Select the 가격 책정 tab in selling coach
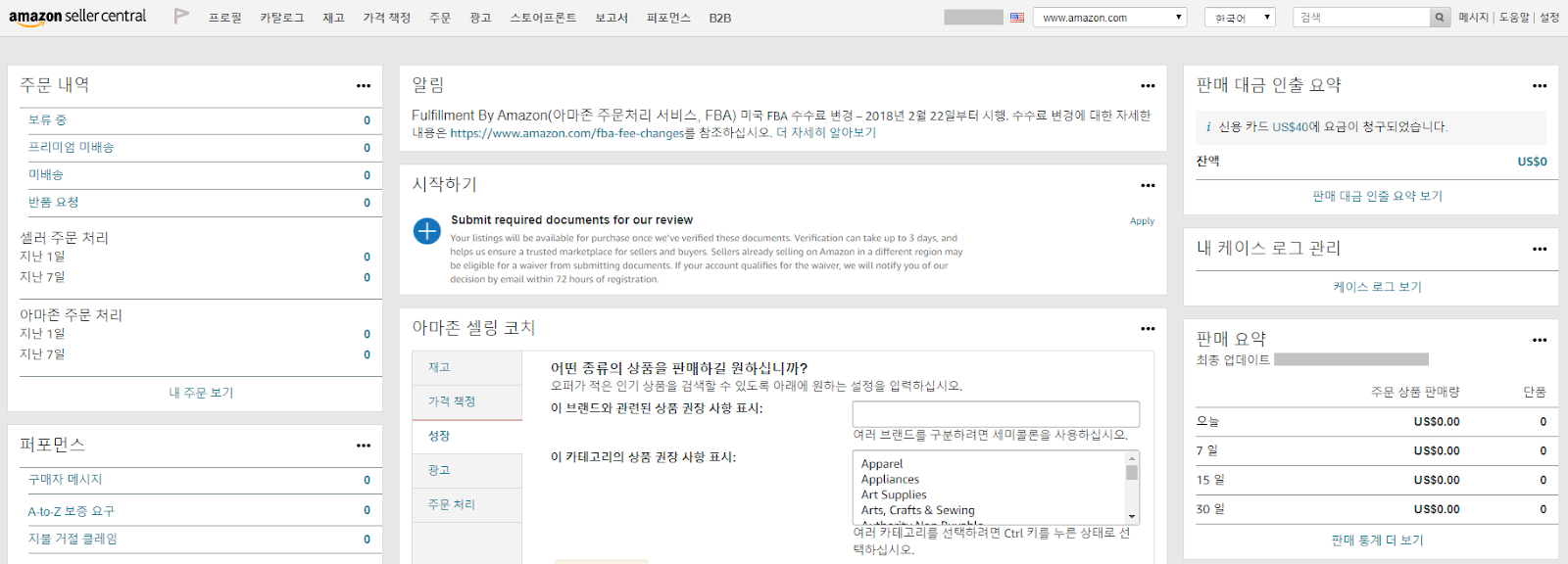The height and width of the screenshot is (564, 1568). (x=466, y=401)
